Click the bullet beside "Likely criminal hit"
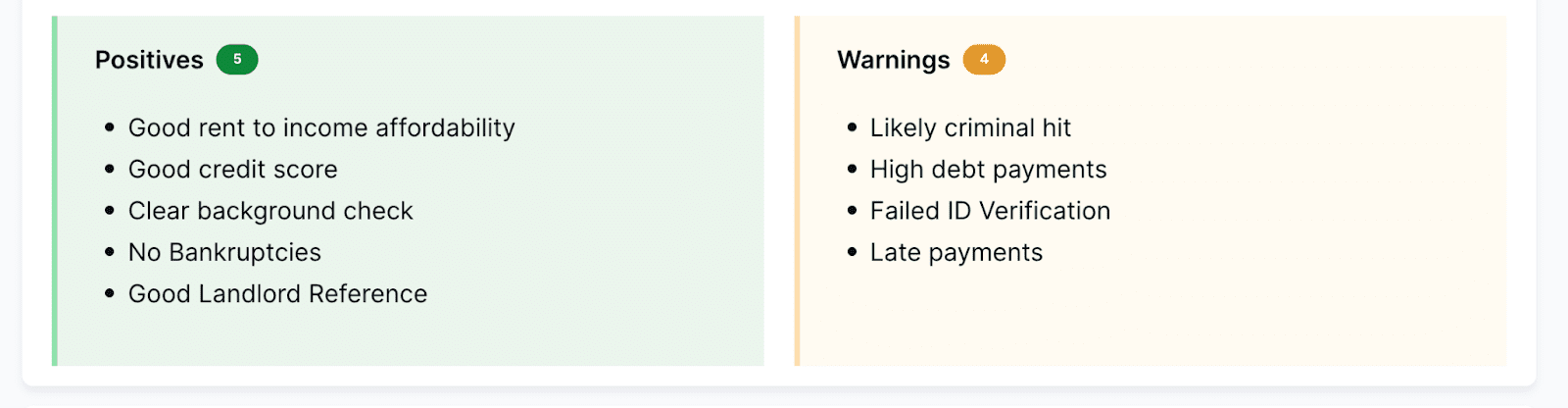 pos(852,128)
